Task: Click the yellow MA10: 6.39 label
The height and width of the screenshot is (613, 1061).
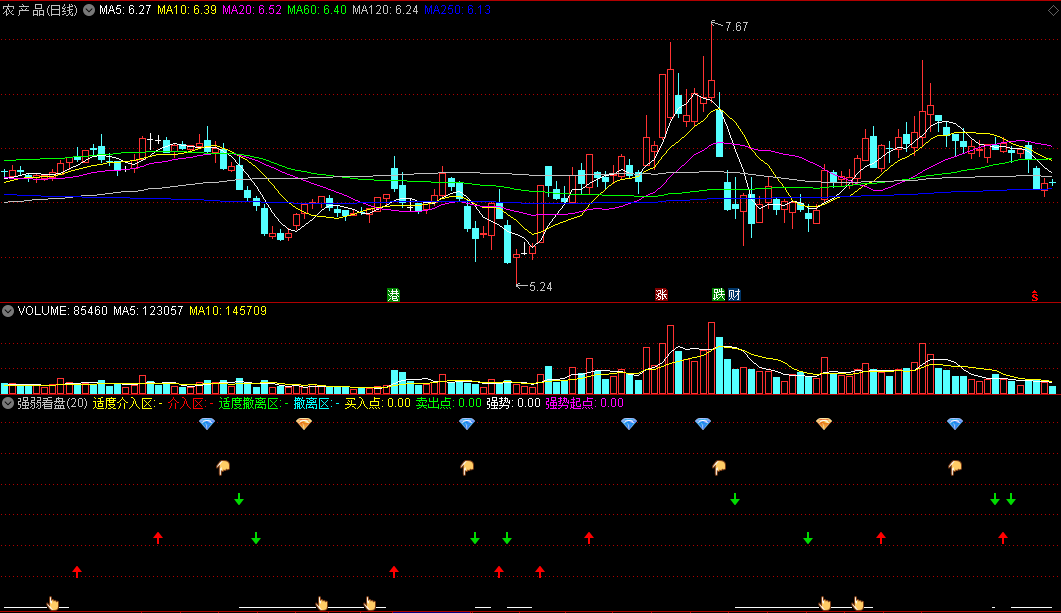Action: point(187,10)
